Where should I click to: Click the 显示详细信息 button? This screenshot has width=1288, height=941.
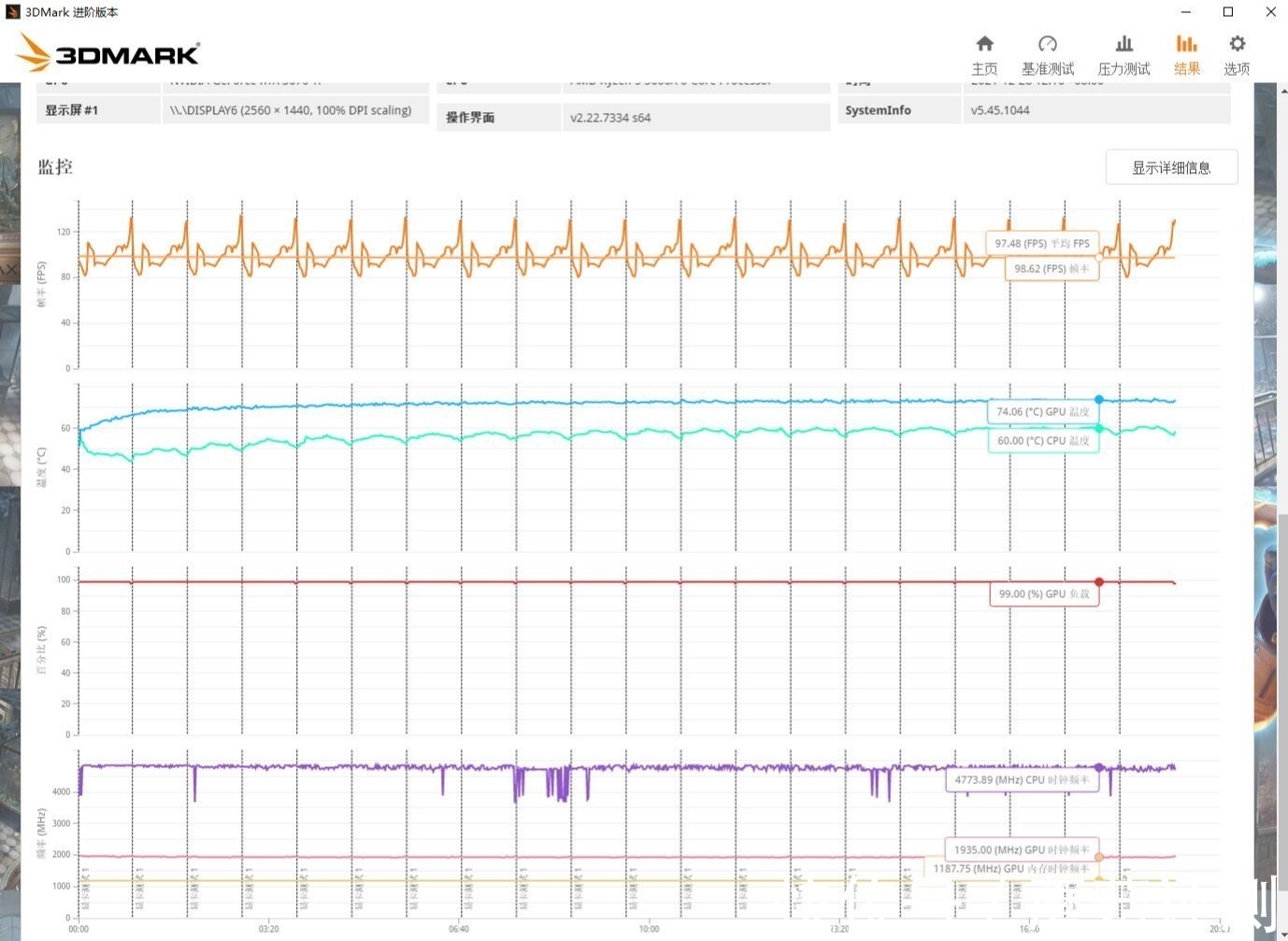click(x=1171, y=167)
